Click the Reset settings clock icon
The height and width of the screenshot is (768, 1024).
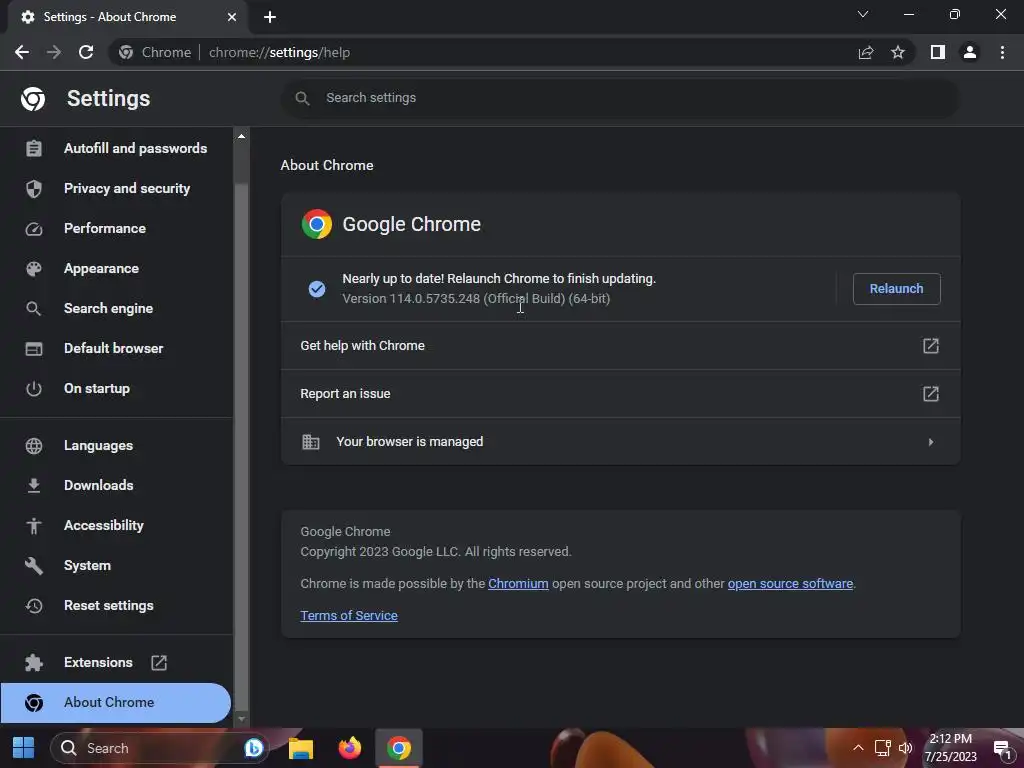(x=34, y=605)
